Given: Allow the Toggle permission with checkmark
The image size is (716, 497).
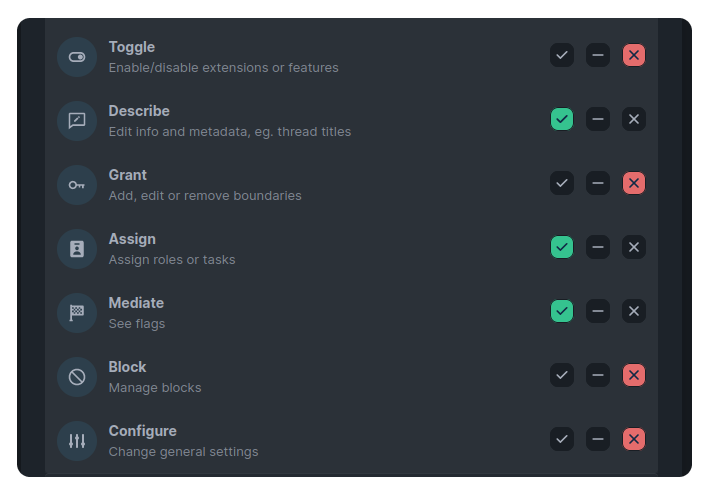Looking at the screenshot, I should 562,55.
